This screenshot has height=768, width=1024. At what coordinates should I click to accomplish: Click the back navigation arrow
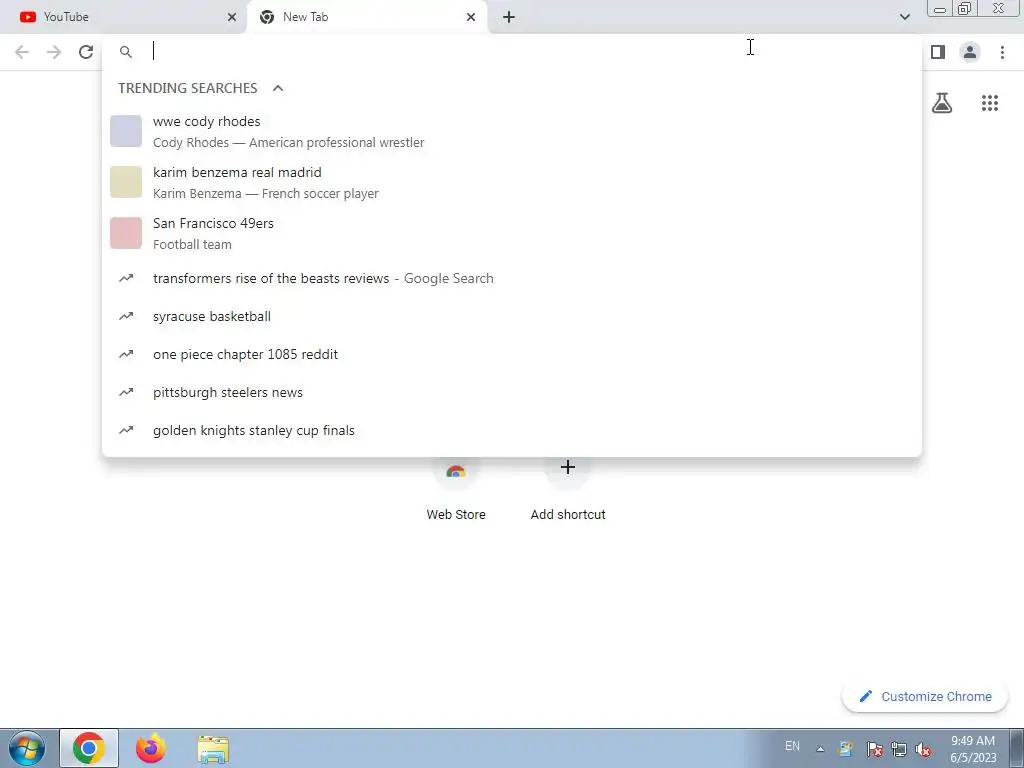click(22, 52)
